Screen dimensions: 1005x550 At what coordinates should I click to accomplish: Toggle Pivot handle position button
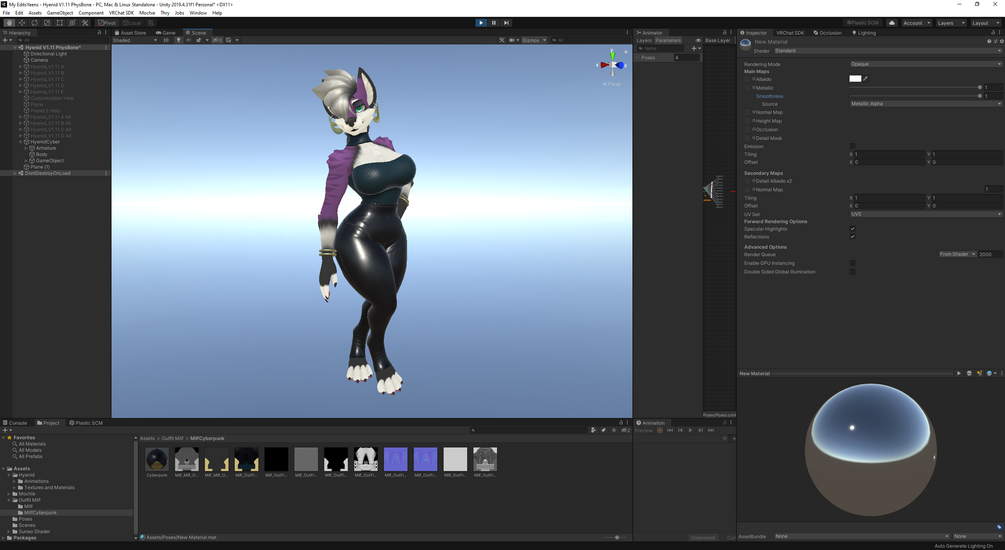[107, 22]
